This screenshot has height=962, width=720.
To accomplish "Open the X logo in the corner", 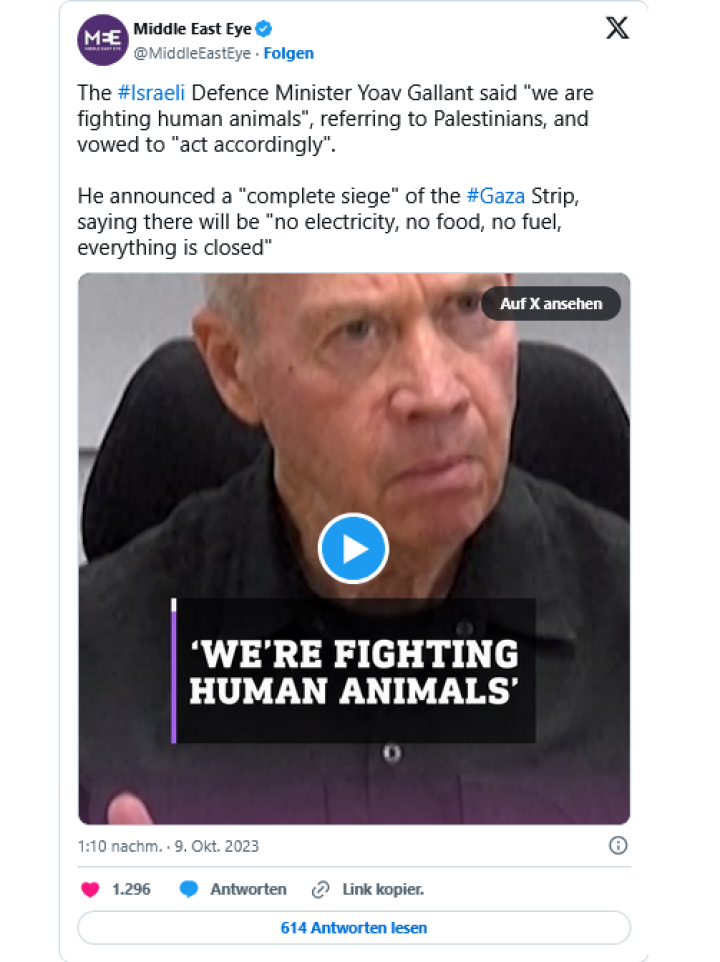I will (617, 29).
